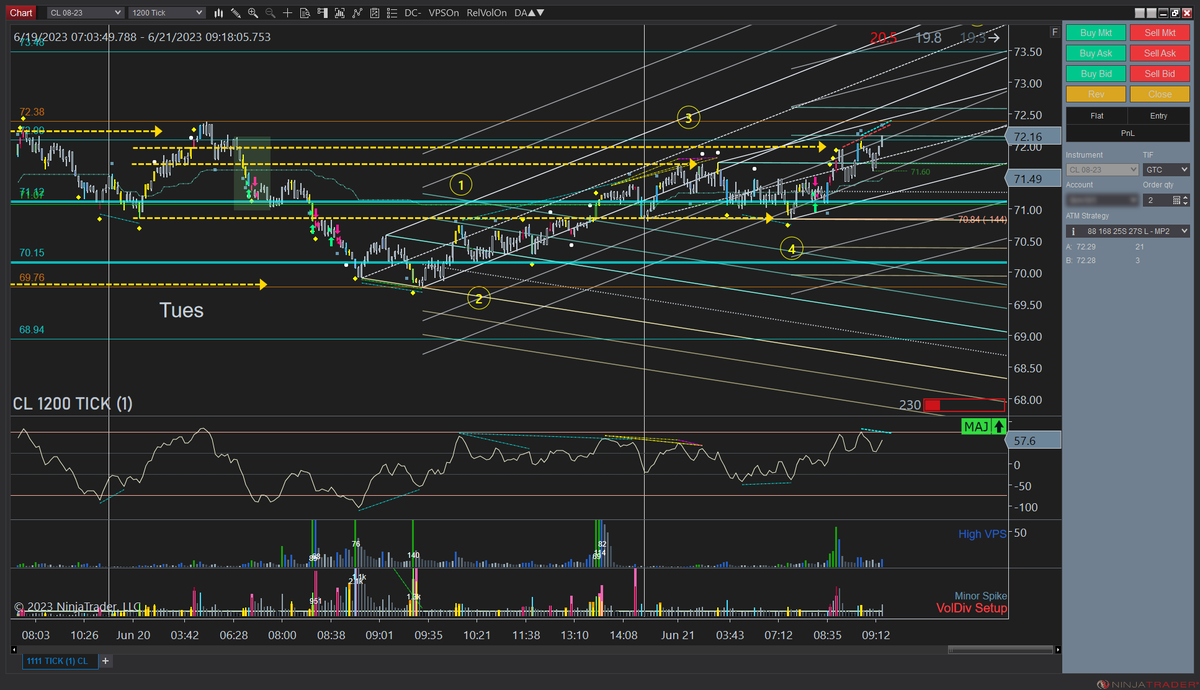Click the Buy Bid button
This screenshot has height=690, width=1200.
point(1096,74)
